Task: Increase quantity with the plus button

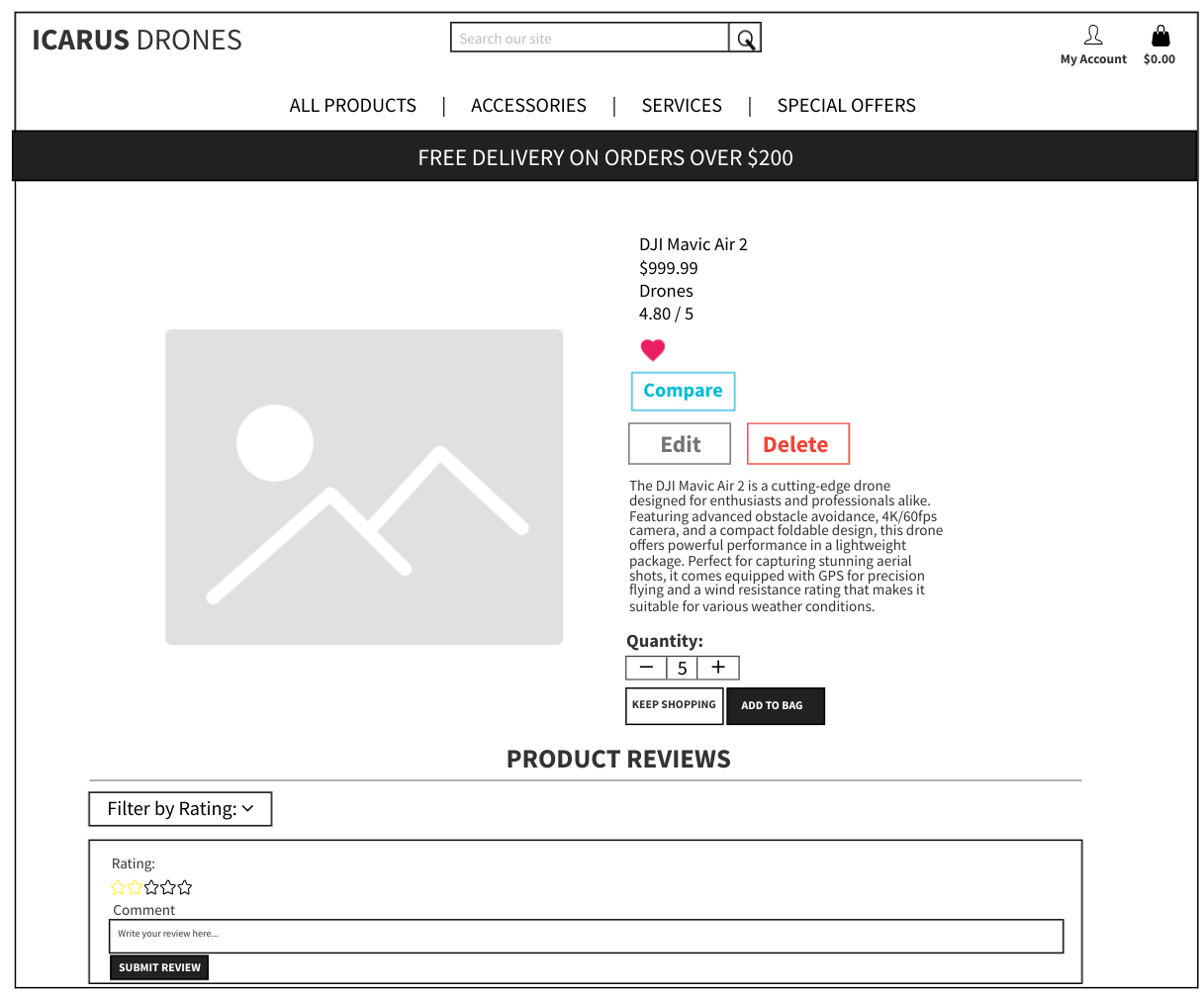Action: click(718, 668)
